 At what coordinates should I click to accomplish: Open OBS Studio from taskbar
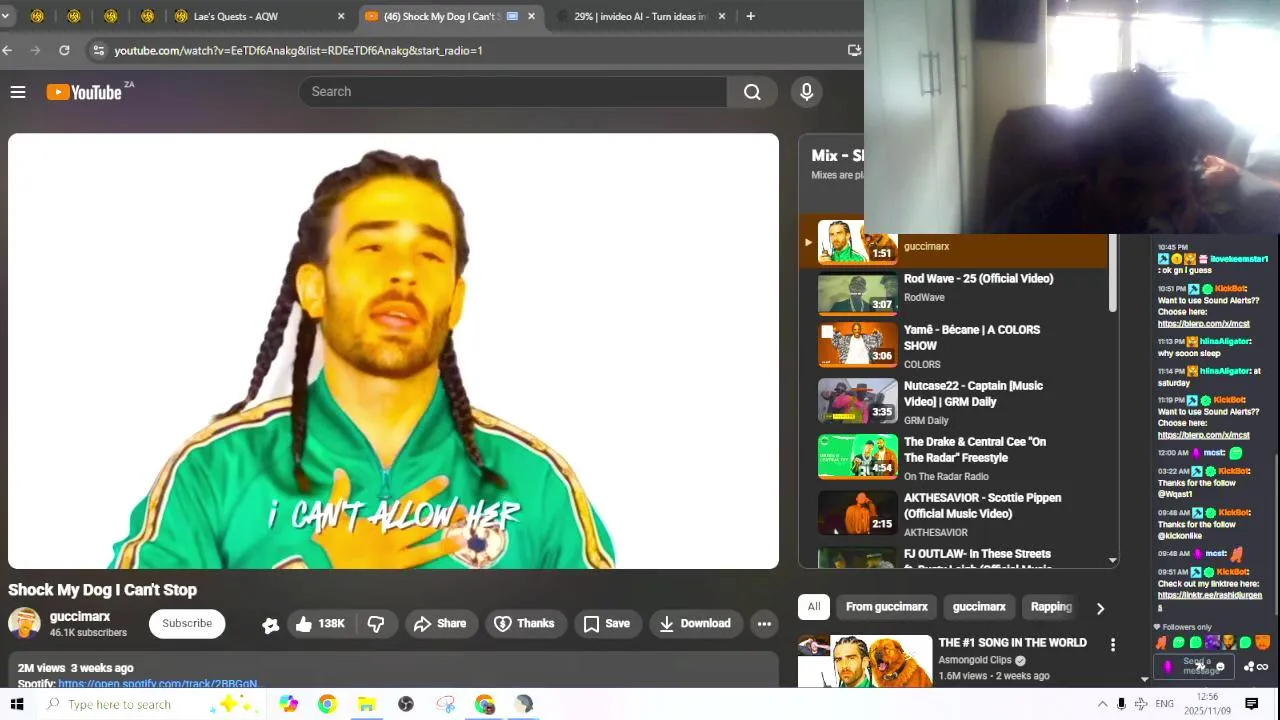pyautogui.click(x=406, y=704)
